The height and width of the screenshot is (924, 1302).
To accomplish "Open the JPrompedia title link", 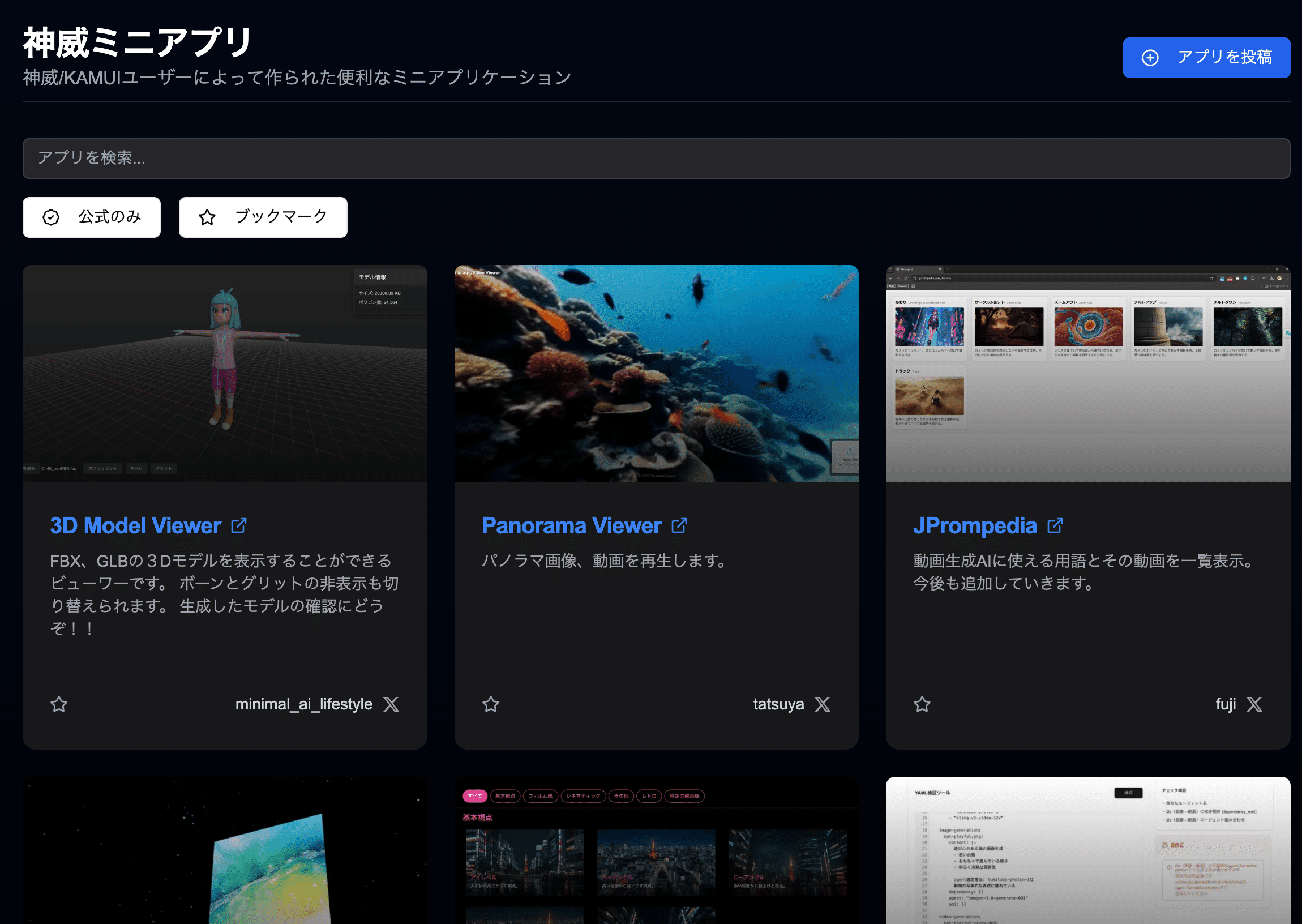I will pos(975,526).
